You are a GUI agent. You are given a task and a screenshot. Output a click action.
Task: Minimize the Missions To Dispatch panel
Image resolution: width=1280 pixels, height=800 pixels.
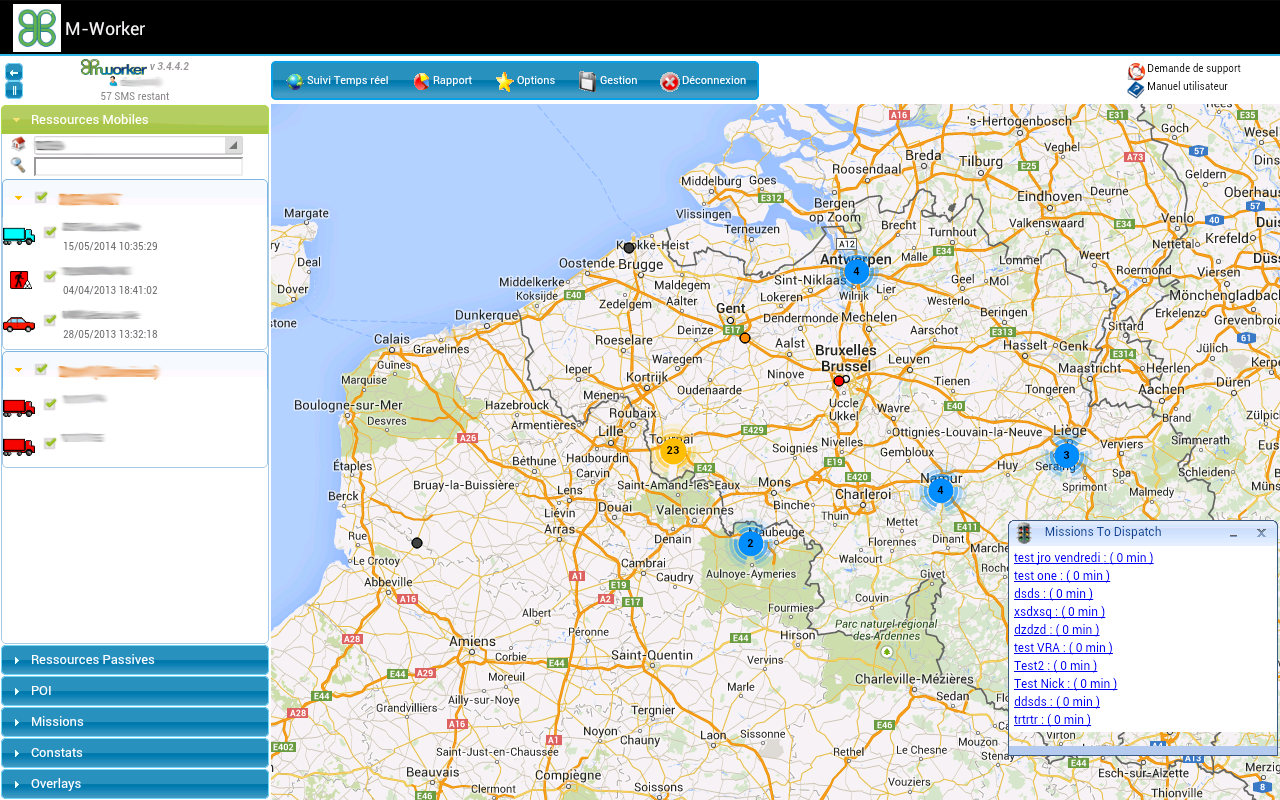point(1234,533)
